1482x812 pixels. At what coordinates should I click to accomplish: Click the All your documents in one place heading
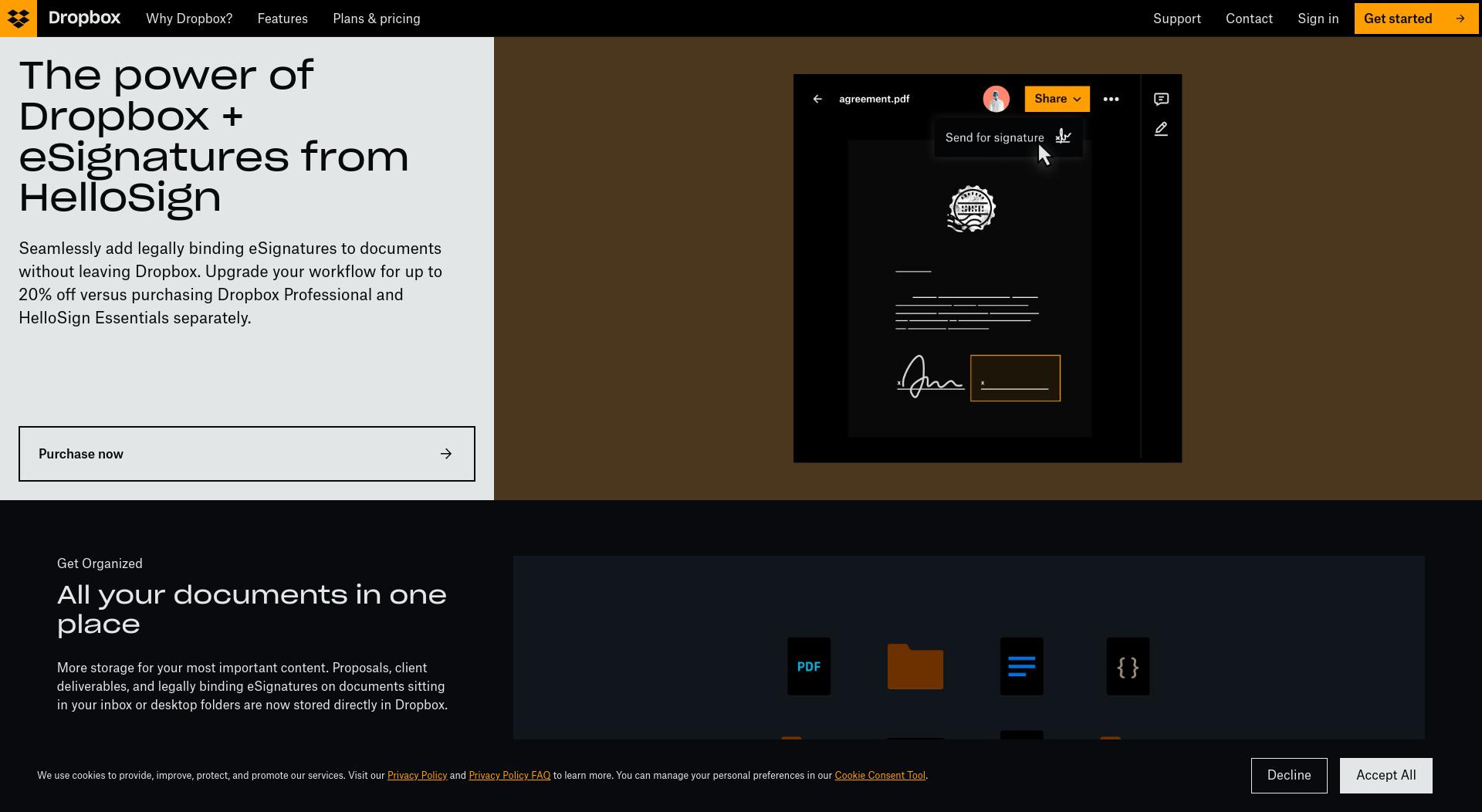(252, 609)
